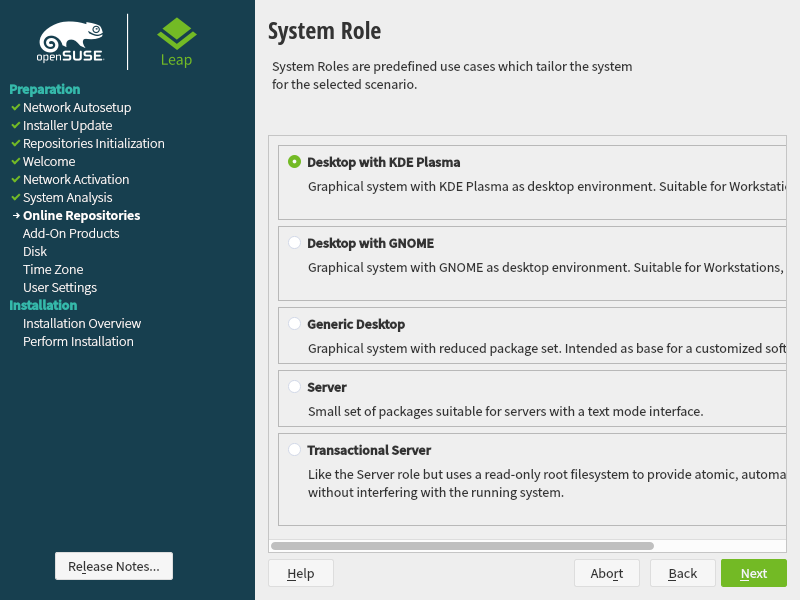Click the checkmark beside Network Autosetup

click(15, 107)
